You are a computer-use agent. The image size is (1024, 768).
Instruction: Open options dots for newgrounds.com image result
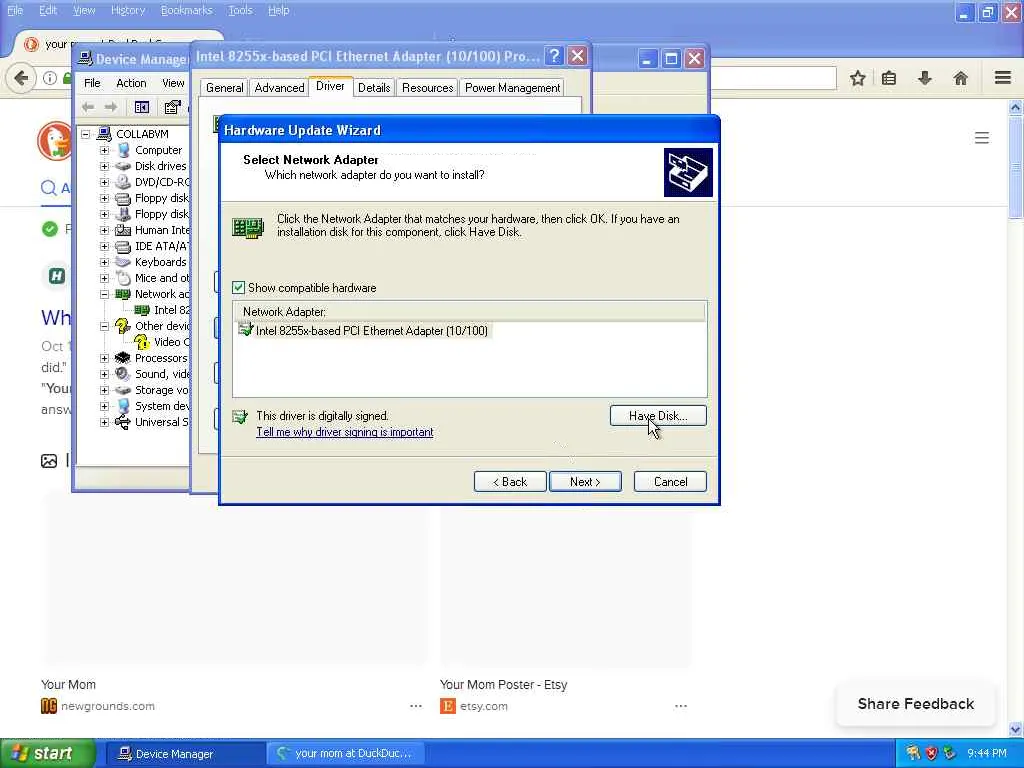(x=416, y=706)
